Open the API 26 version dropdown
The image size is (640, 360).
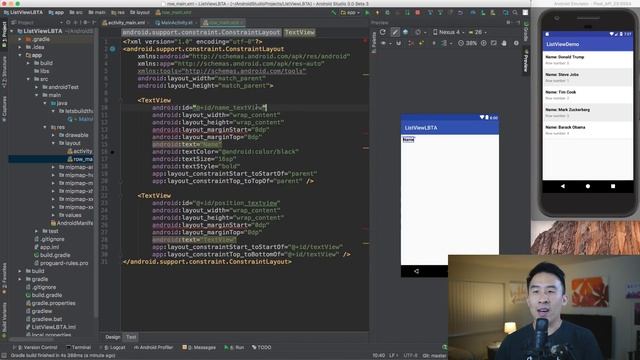[x=477, y=32]
